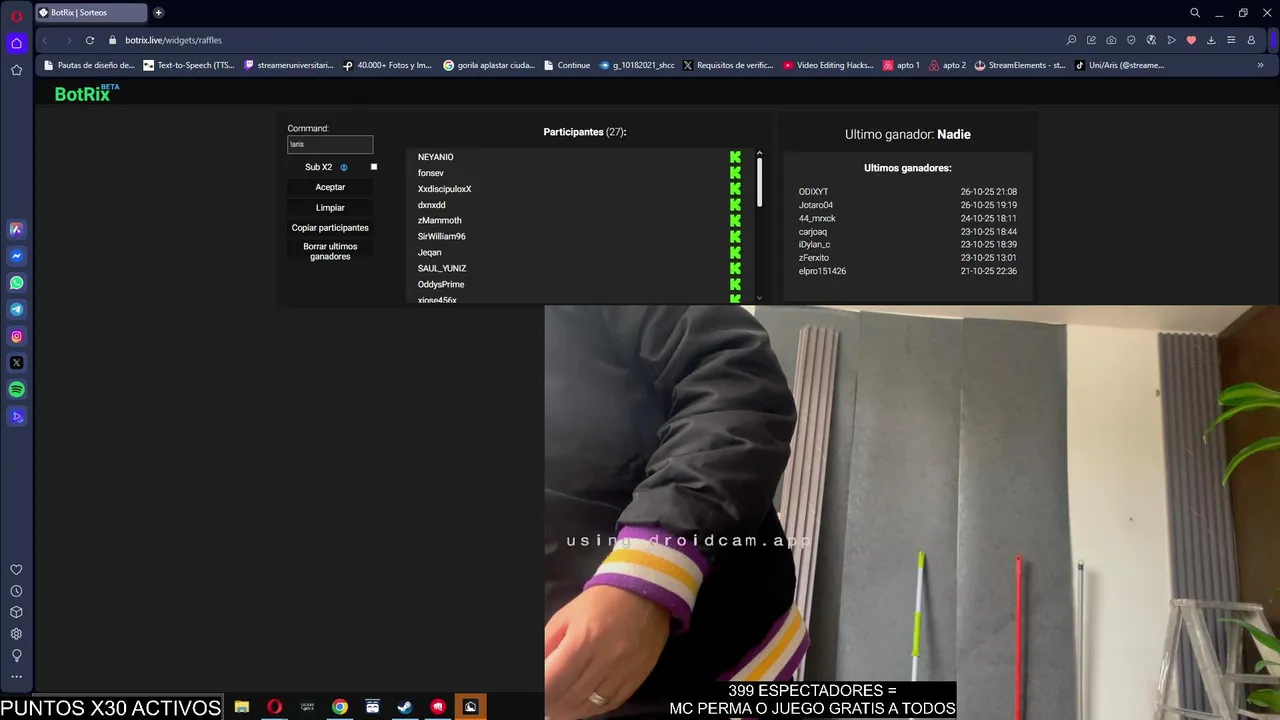
Task: Open Telegram in the sidebar
Action: click(x=16, y=310)
